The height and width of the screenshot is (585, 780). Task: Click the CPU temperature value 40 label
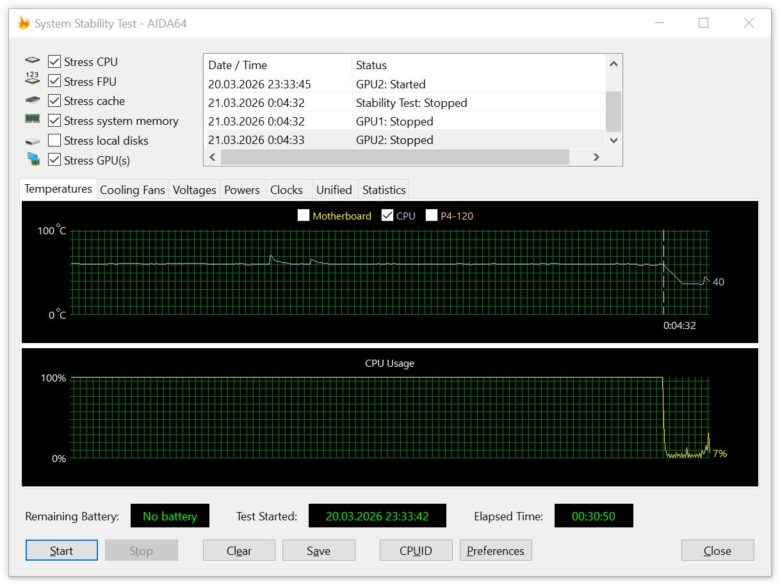pyautogui.click(x=718, y=282)
